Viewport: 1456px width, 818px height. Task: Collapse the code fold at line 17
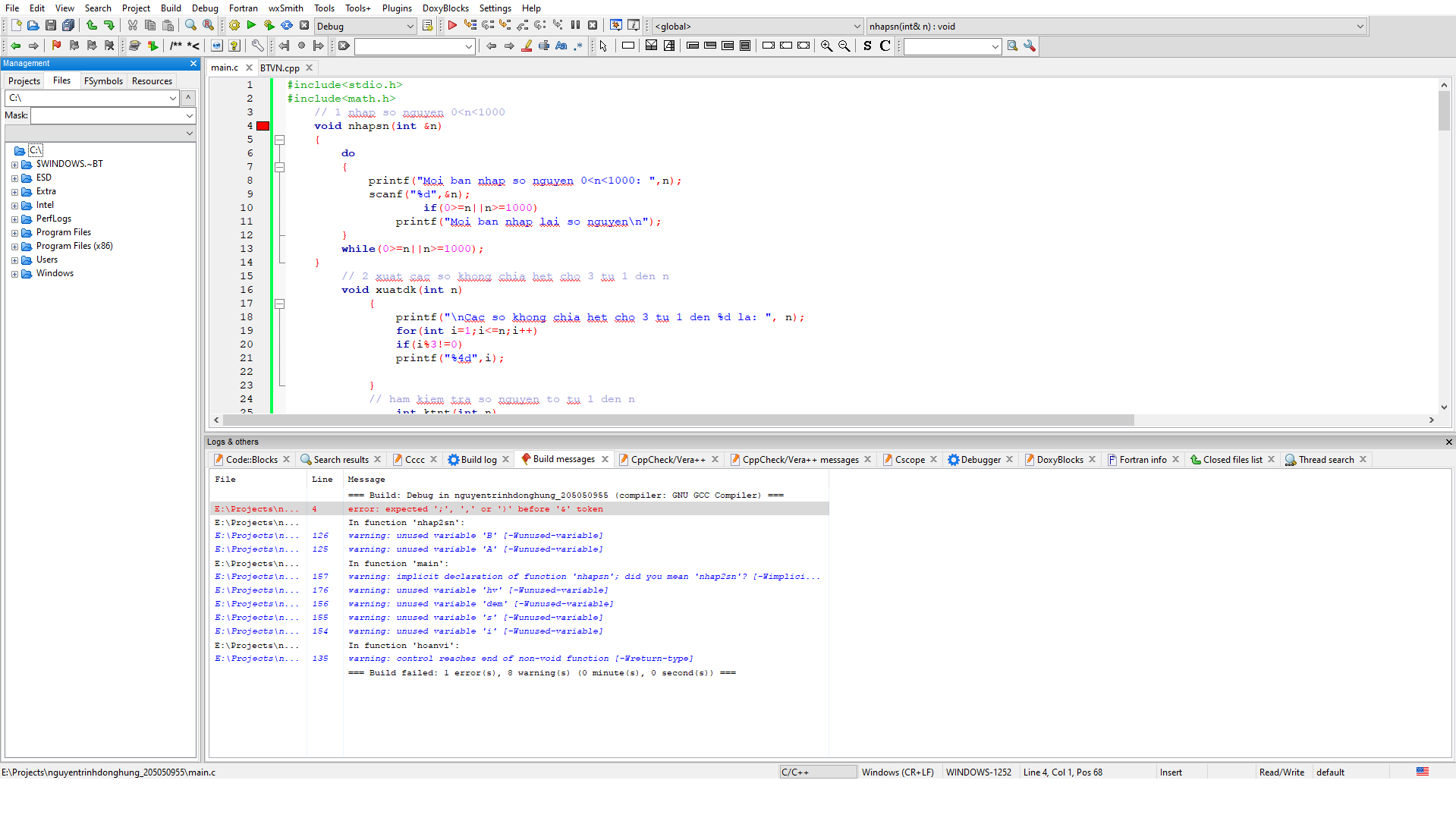[279, 304]
